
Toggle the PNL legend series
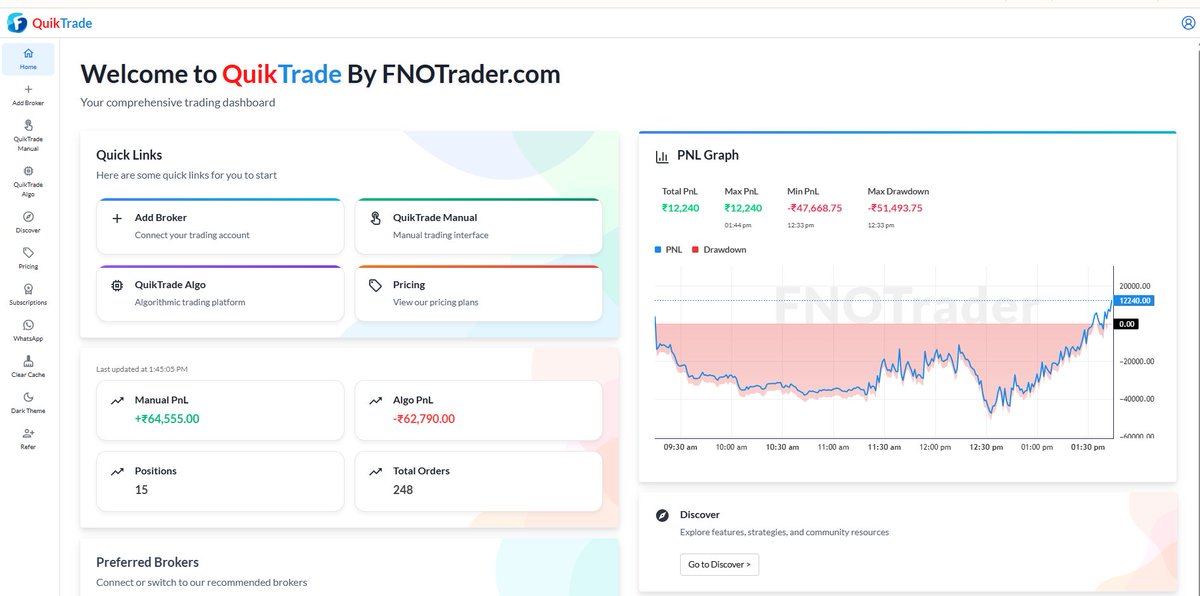668,249
